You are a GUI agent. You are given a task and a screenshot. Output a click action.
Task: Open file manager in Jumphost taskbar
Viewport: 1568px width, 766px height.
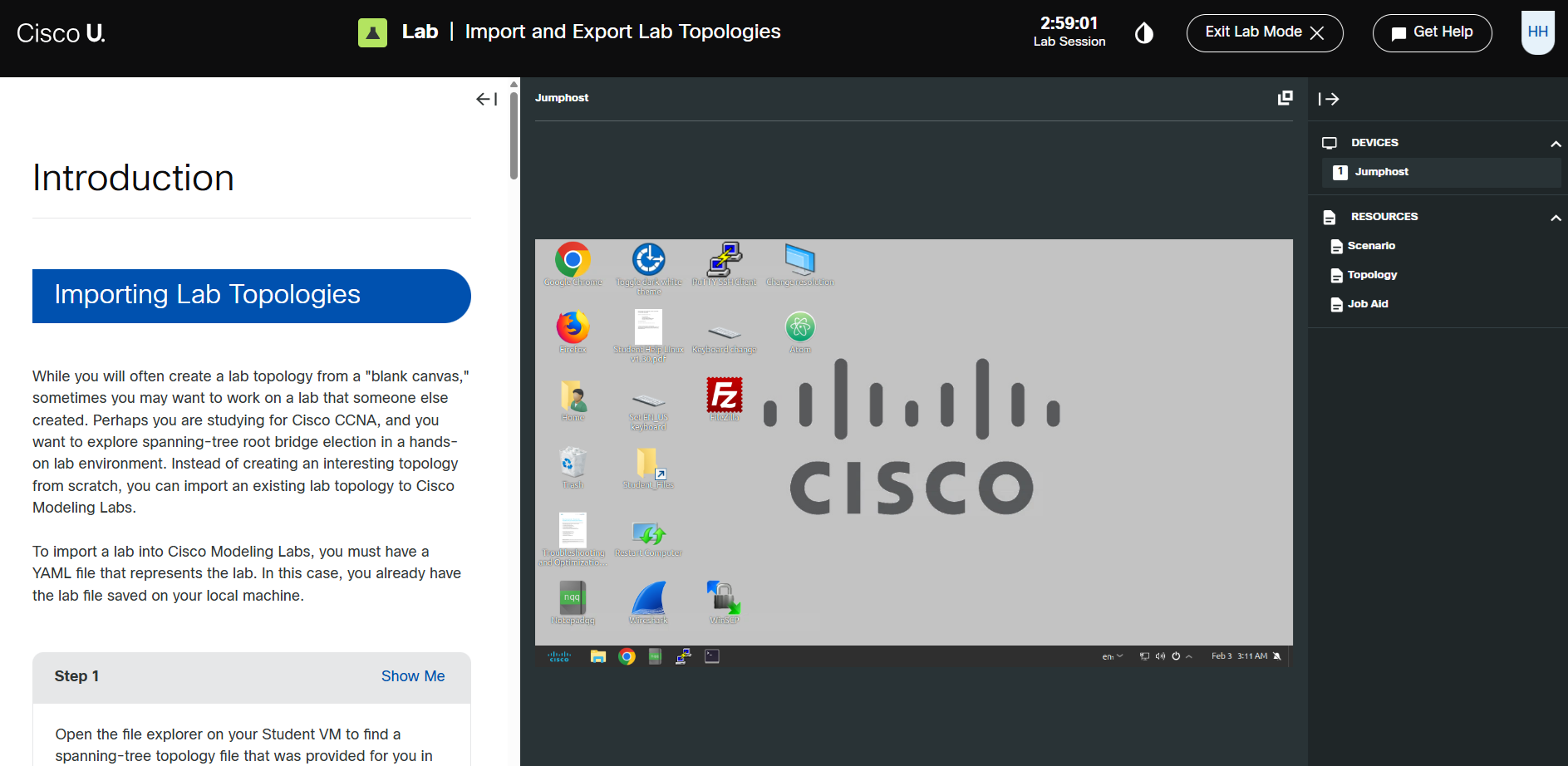click(598, 656)
